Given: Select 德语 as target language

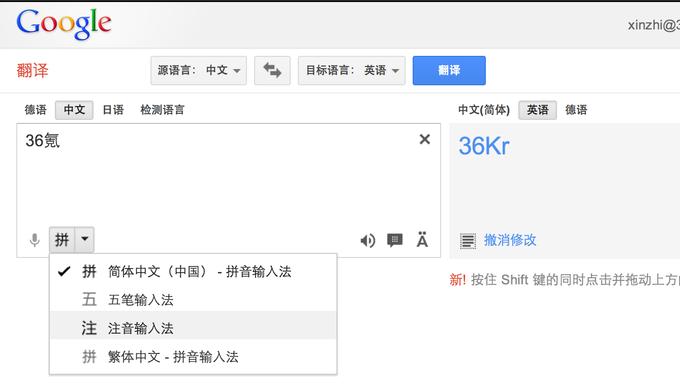Looking at the screenshot, I should [x=576, y=110].
